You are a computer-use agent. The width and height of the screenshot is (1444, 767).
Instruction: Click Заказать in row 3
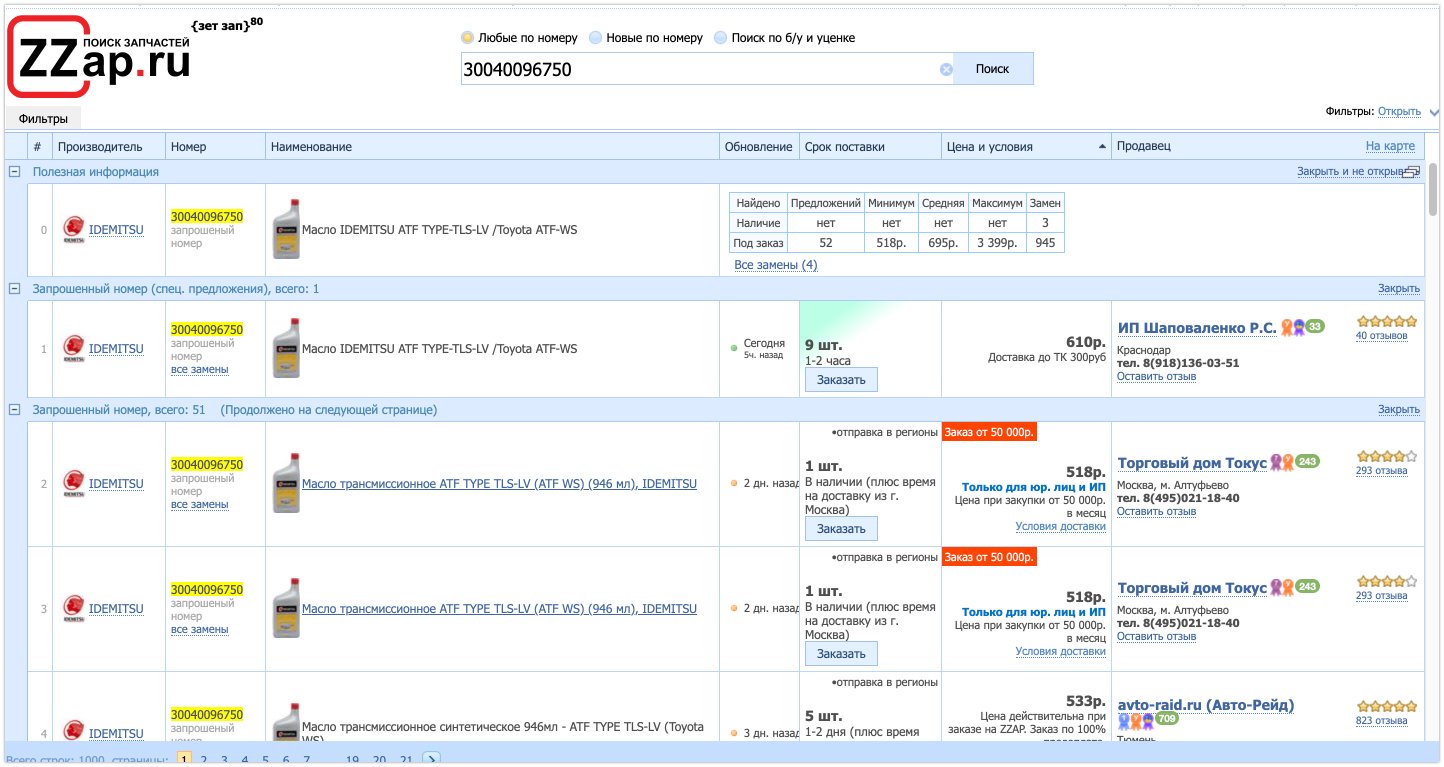[841, 653]
